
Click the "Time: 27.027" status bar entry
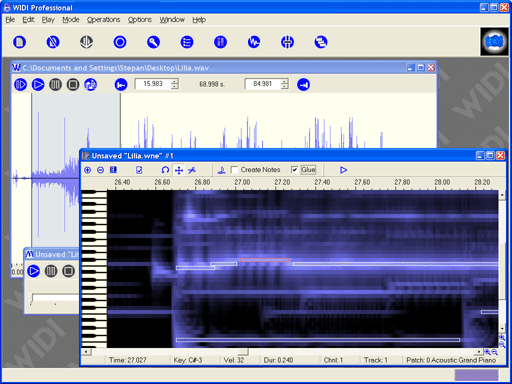pyautogui.click(x=128, y=360)
